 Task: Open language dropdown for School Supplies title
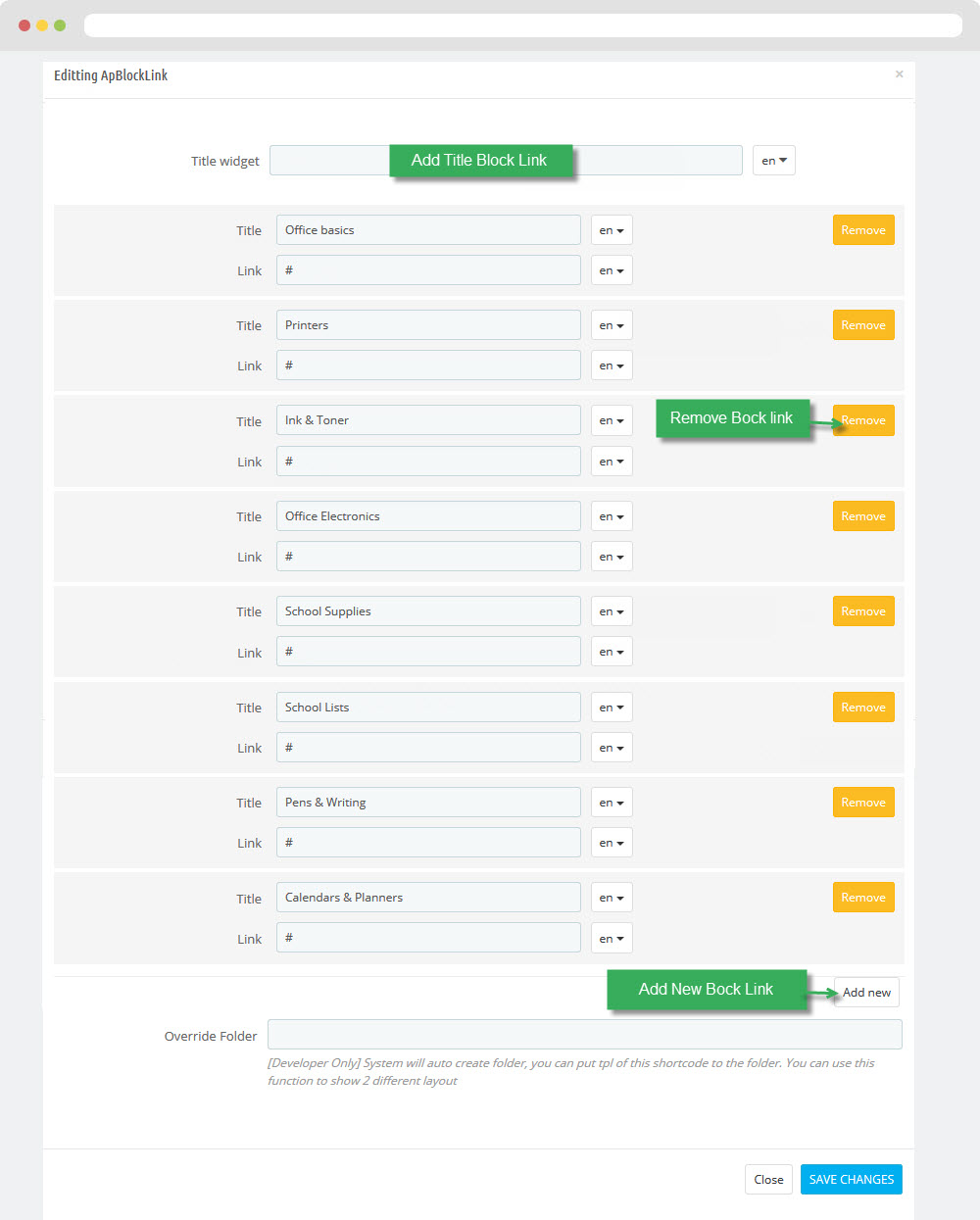612,611
